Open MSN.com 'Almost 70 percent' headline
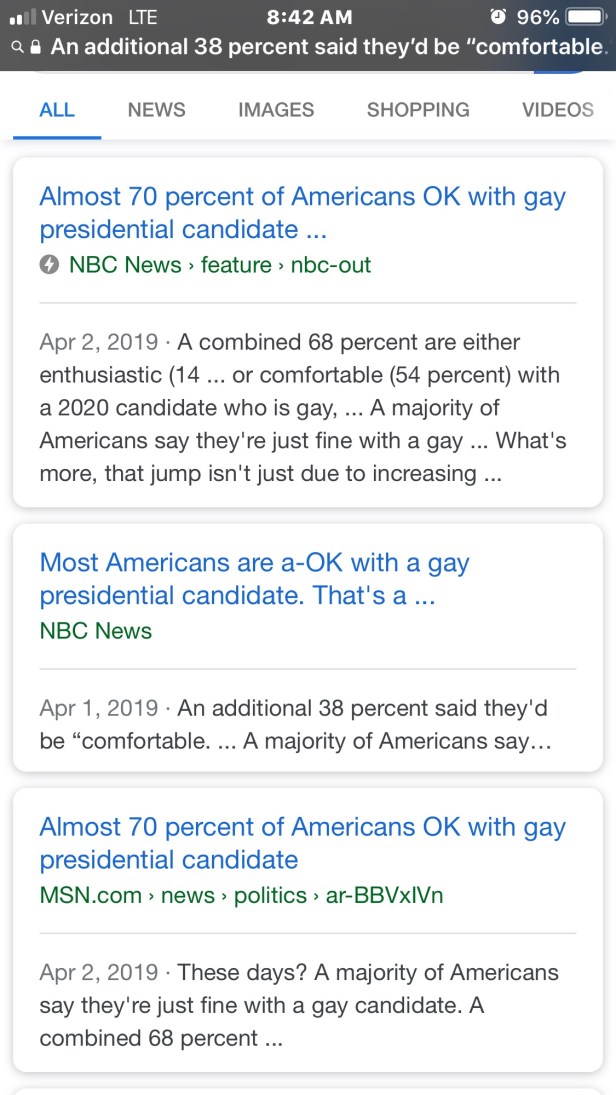Viewport: 616px width, 1095px height. (302, 843)
